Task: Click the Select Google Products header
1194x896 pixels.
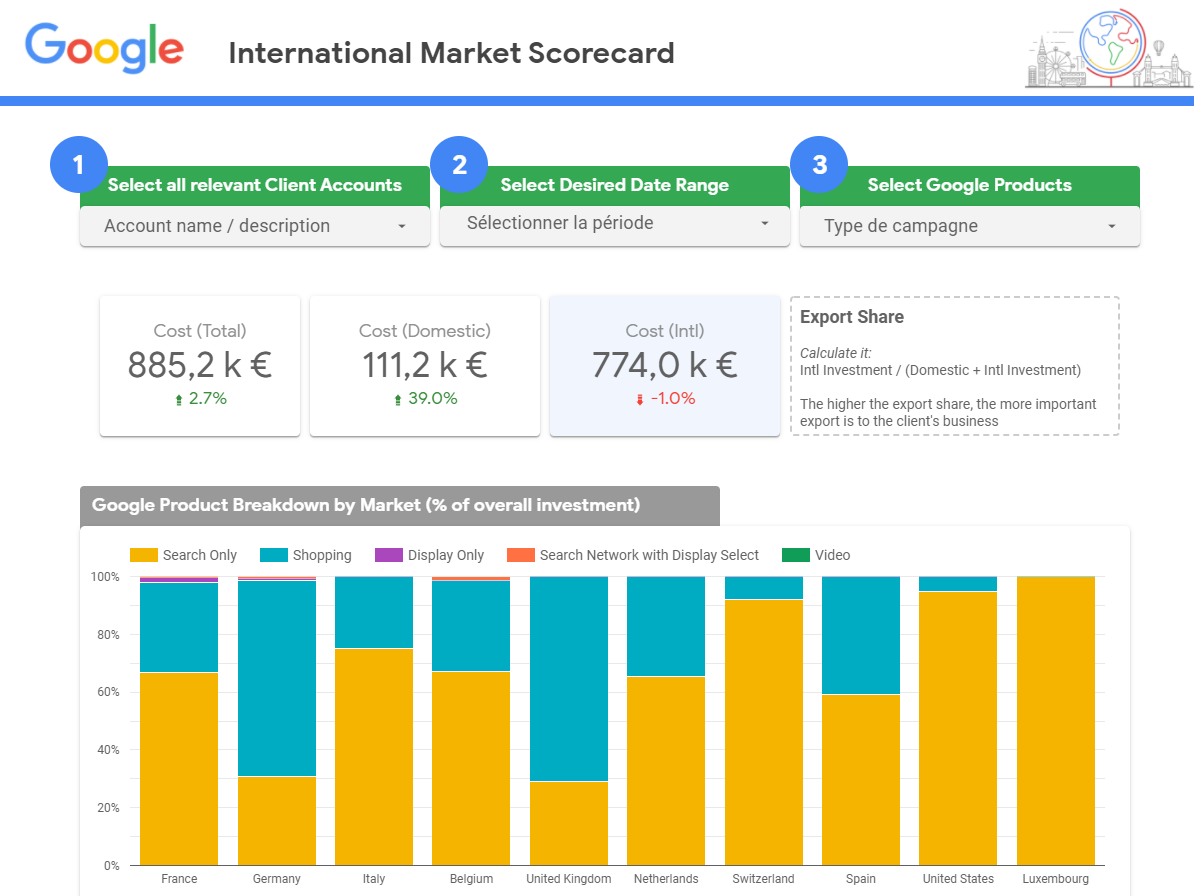Action: [x=969, y=185]
